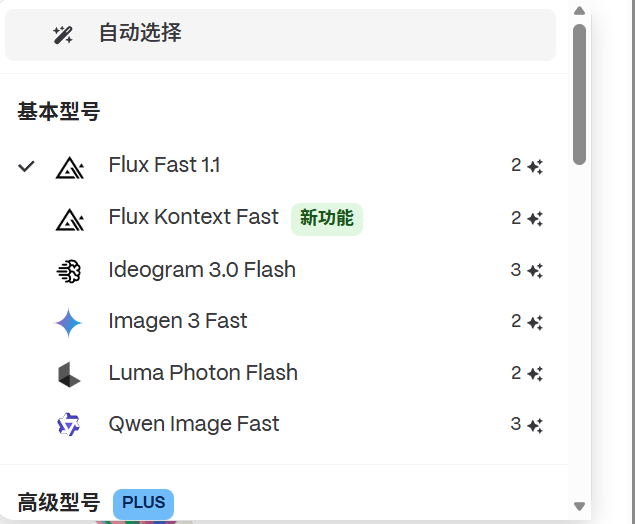Click the Ideogram 3.0 Flash brain icon

tap(68, 271)
